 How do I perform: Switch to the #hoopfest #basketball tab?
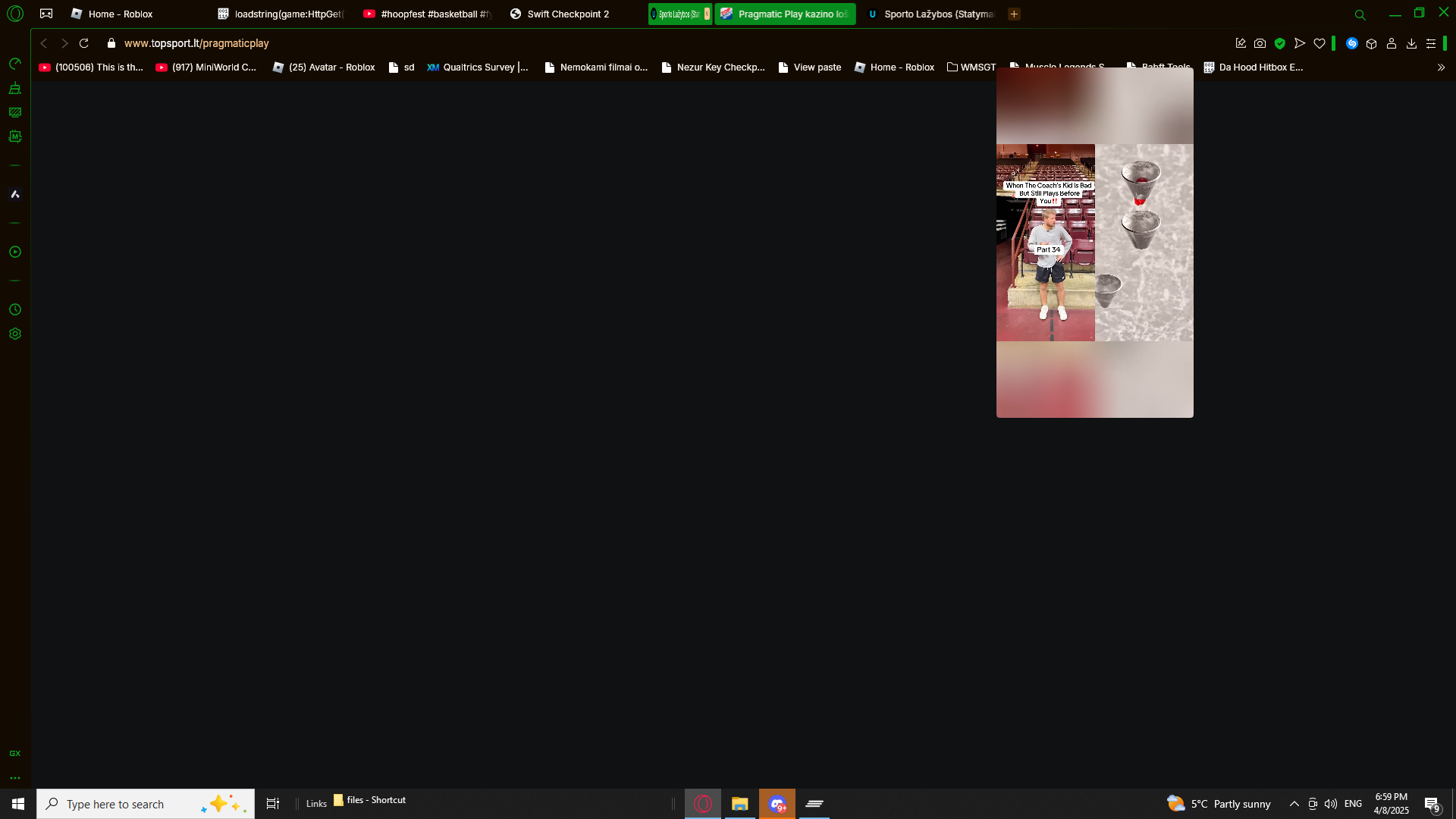(x=428, y=14)
